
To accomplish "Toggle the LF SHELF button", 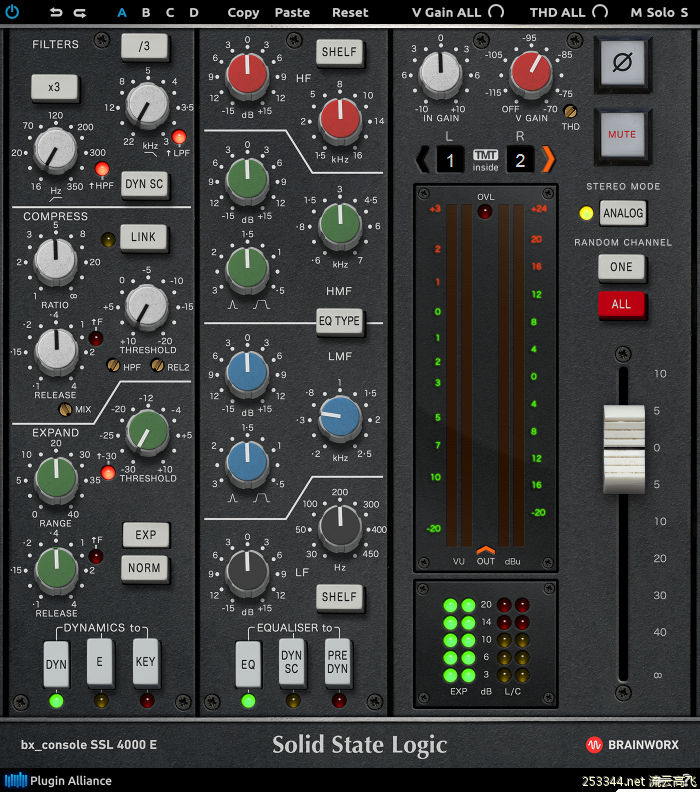I will click(x=339, y=597).
